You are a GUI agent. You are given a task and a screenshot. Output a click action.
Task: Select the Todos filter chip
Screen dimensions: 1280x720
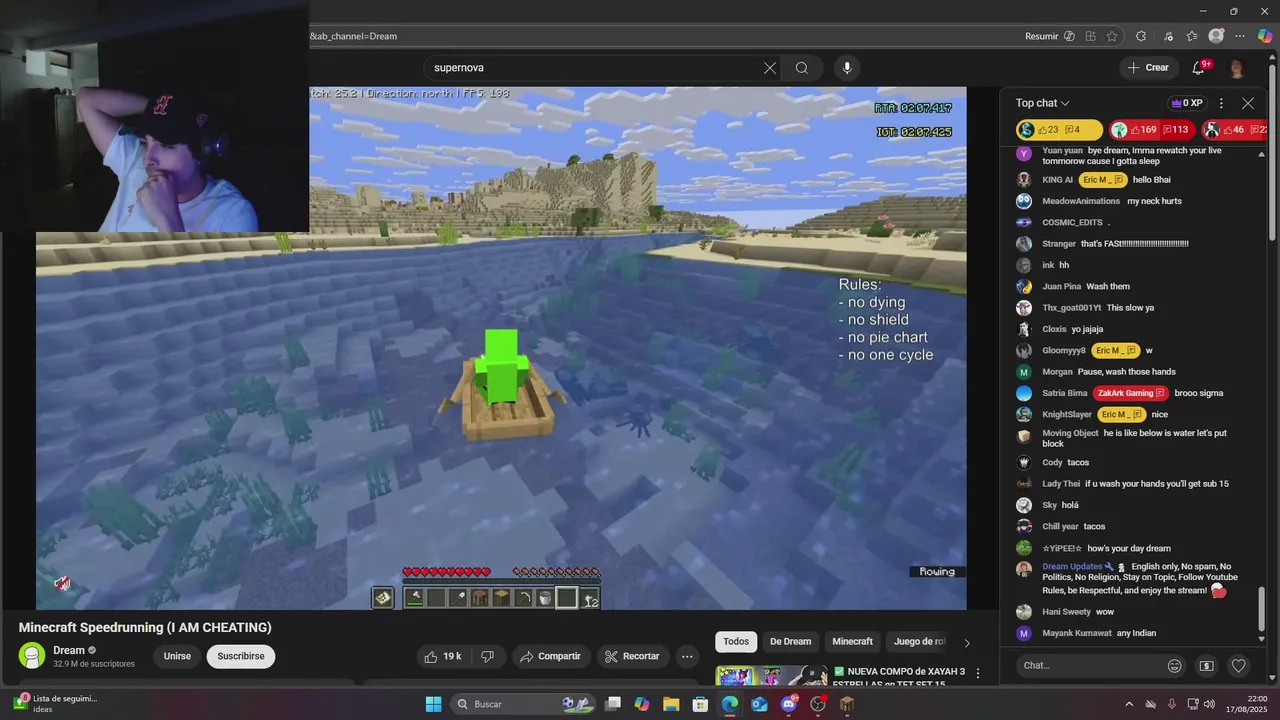click(736, 642)
